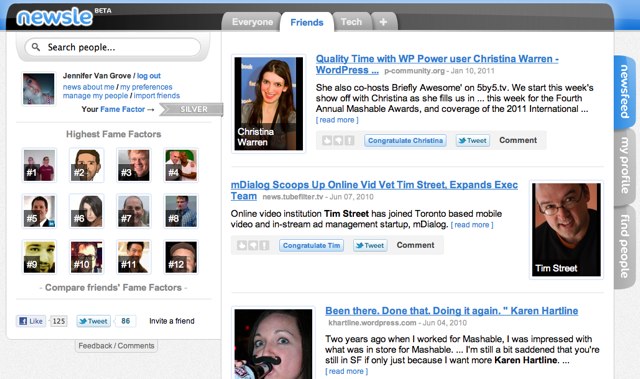Click inside the Search people field
640x379 pixels.
[x=113, y=47]
